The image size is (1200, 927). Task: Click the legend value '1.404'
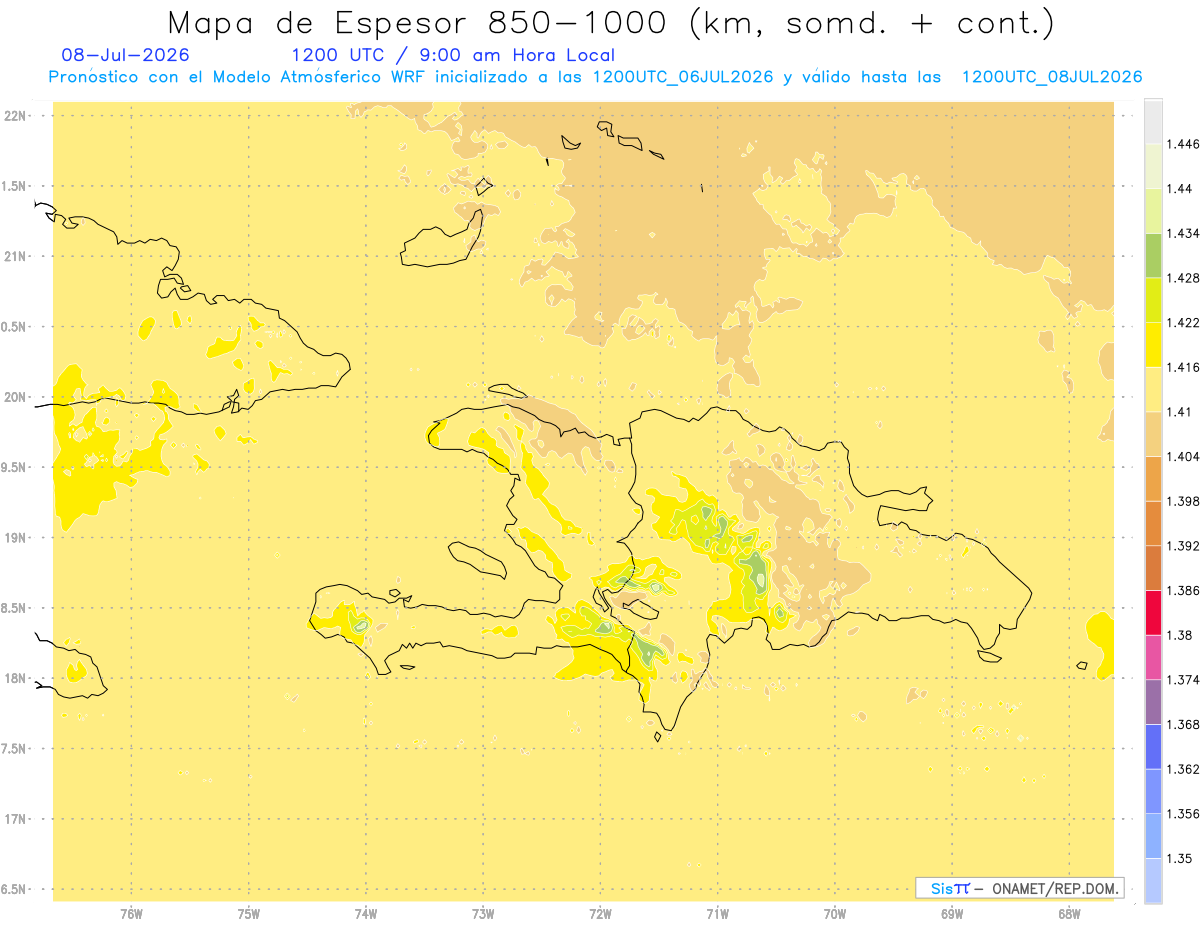point(1184,456)
